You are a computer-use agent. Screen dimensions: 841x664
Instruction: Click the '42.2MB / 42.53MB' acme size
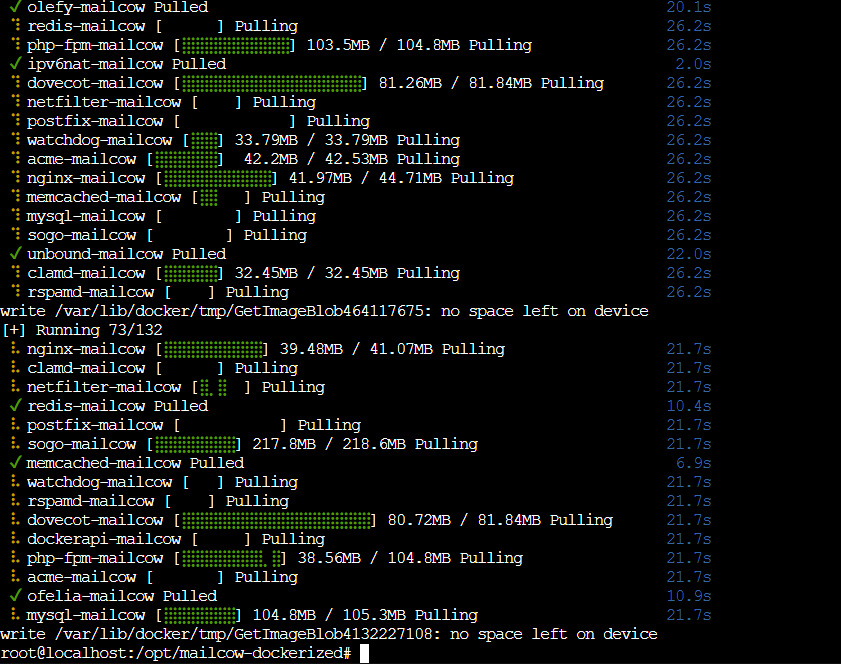315,159
